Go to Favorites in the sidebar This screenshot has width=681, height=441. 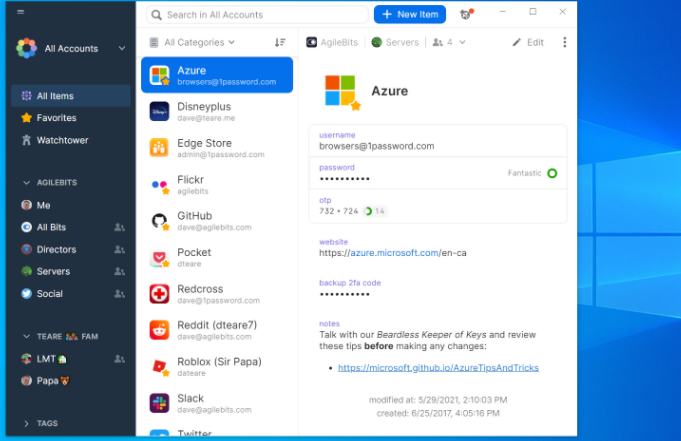pos(56,118)
